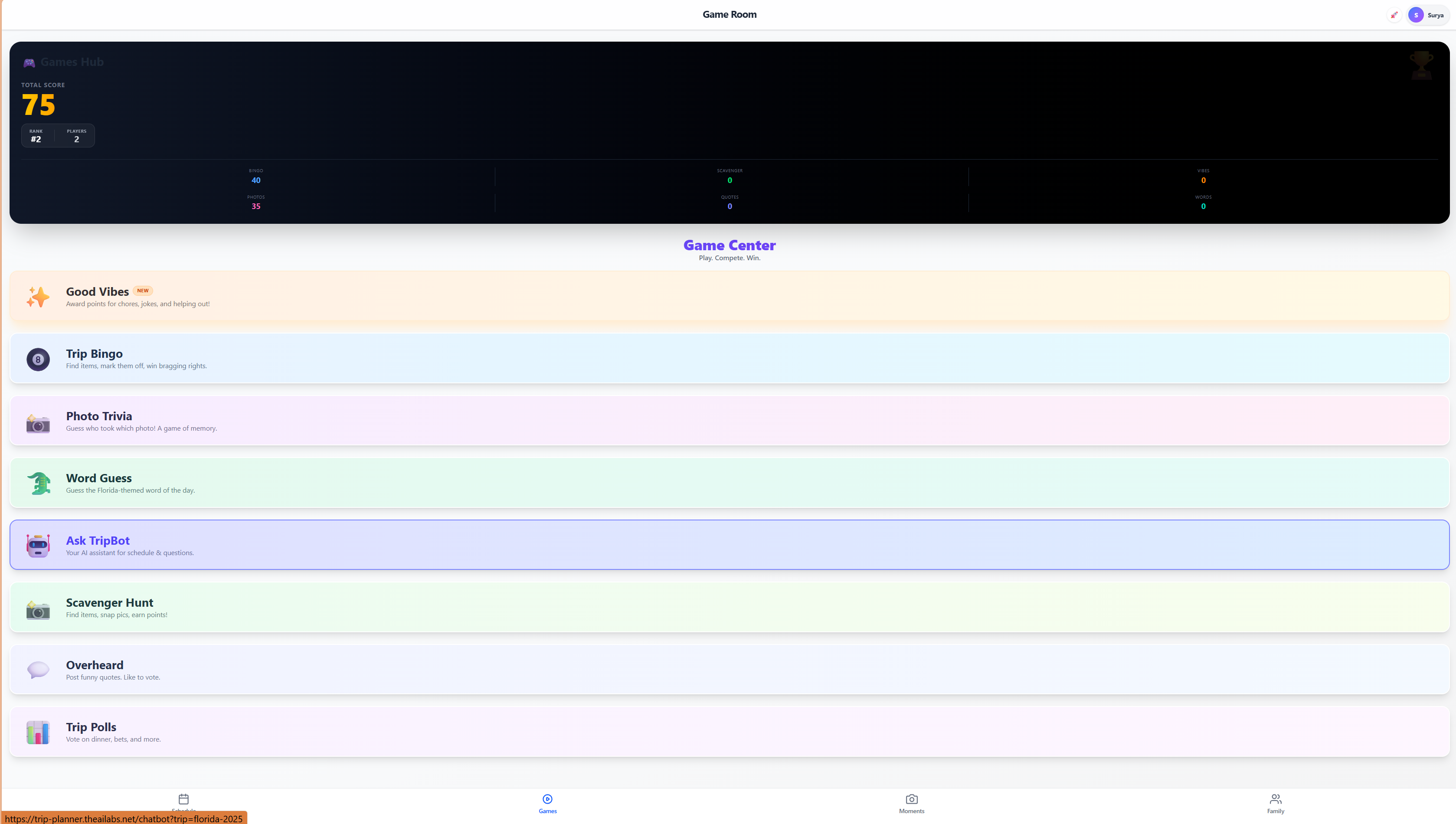Click the Ask TripBot robot icon

coord(38,546)
